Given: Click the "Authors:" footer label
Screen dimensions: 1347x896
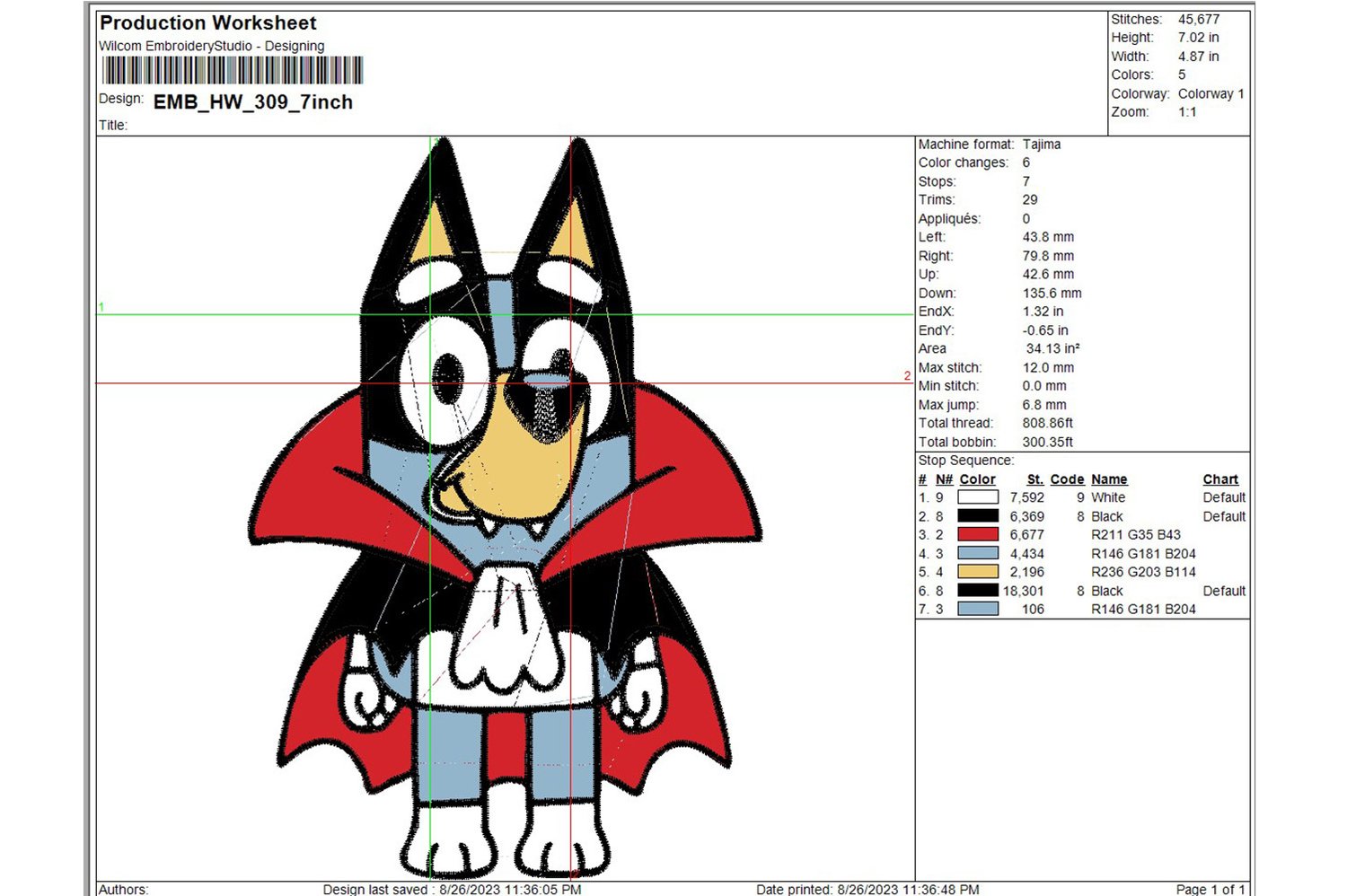Looking at the screenshot, I should click(x=124, y=890).
